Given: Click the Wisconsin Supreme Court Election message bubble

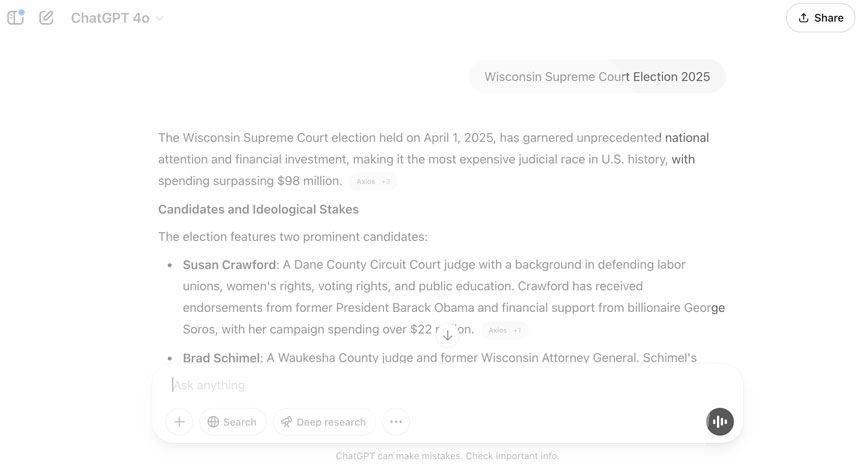Looking at the screenshot, I should 597,77.
